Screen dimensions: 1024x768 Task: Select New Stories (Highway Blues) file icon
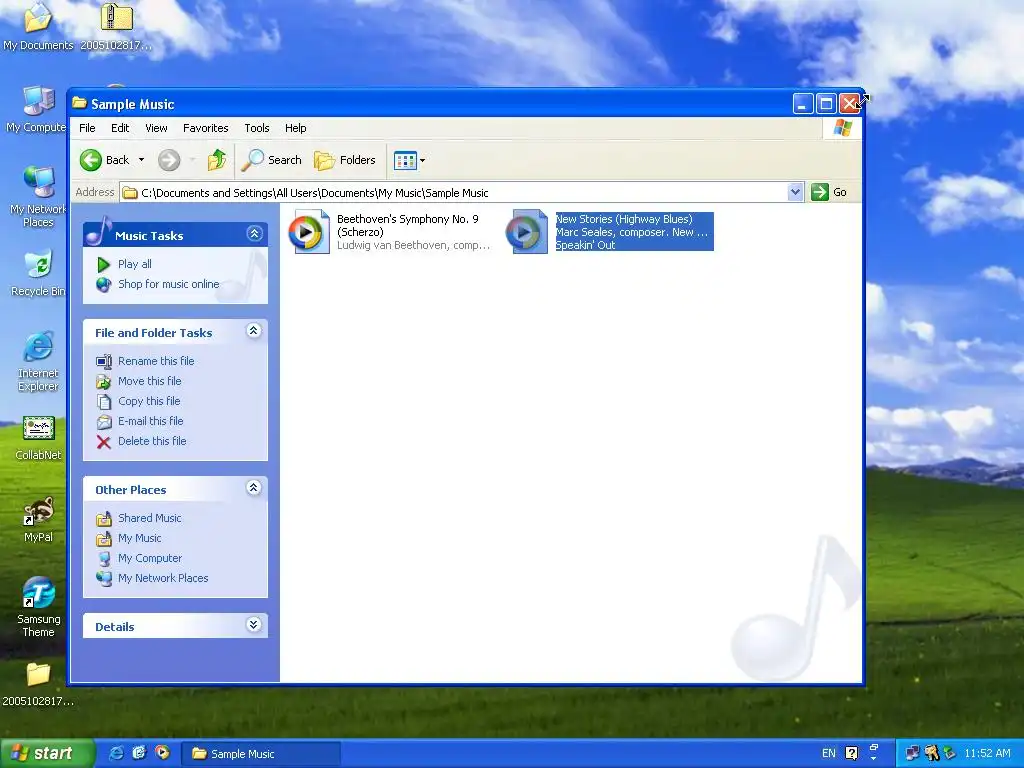(x=528, y=231)
